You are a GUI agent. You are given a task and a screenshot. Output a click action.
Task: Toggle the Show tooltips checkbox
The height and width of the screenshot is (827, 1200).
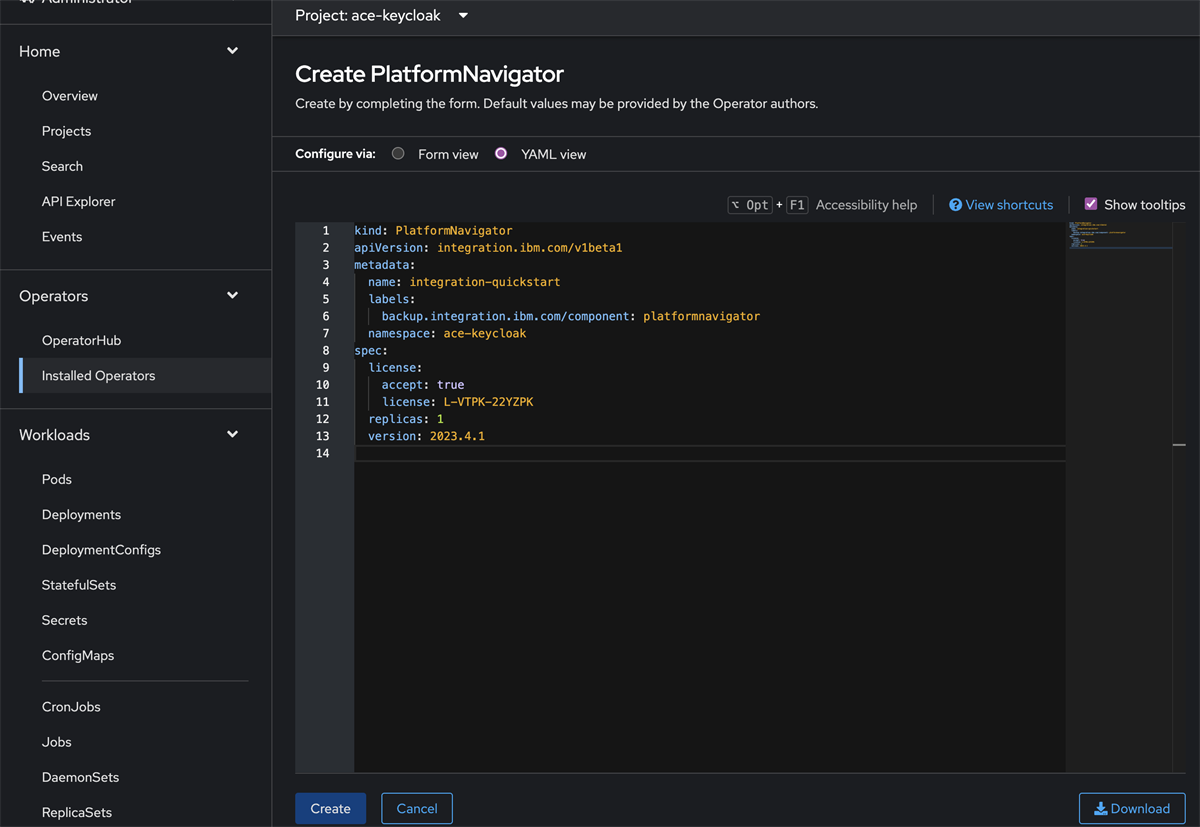tap(1091, 204)
